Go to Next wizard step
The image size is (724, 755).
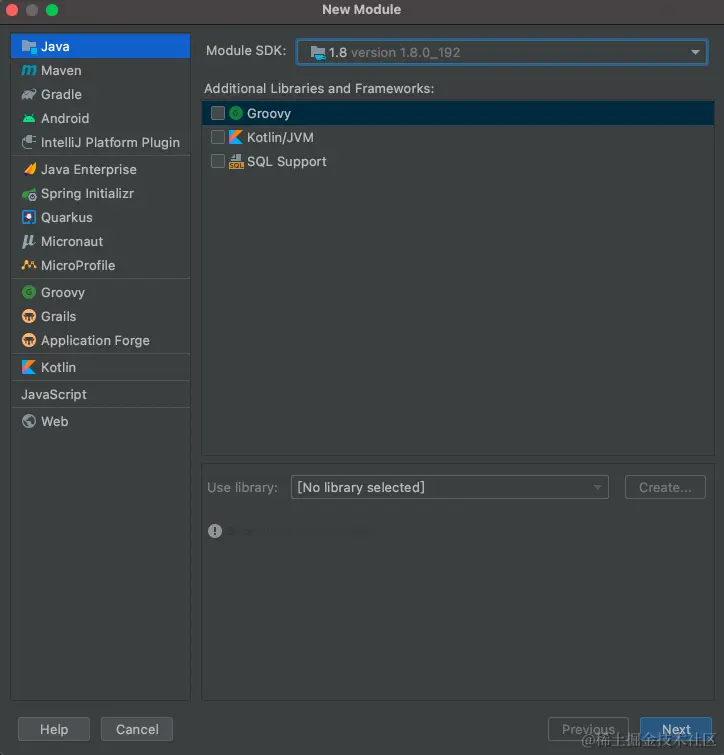coord(676,729)
